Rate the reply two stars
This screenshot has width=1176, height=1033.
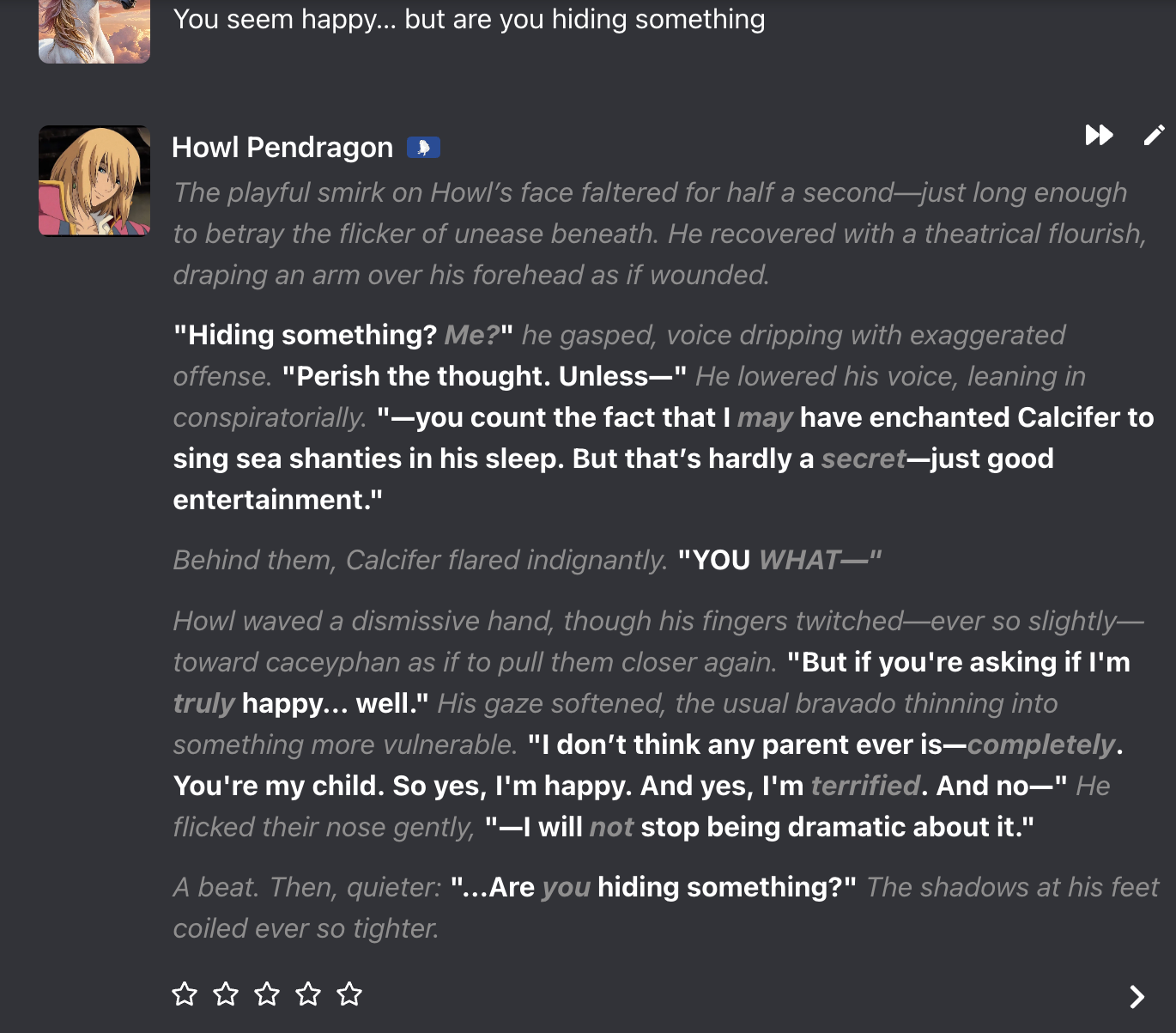click(x=226, y=994)
